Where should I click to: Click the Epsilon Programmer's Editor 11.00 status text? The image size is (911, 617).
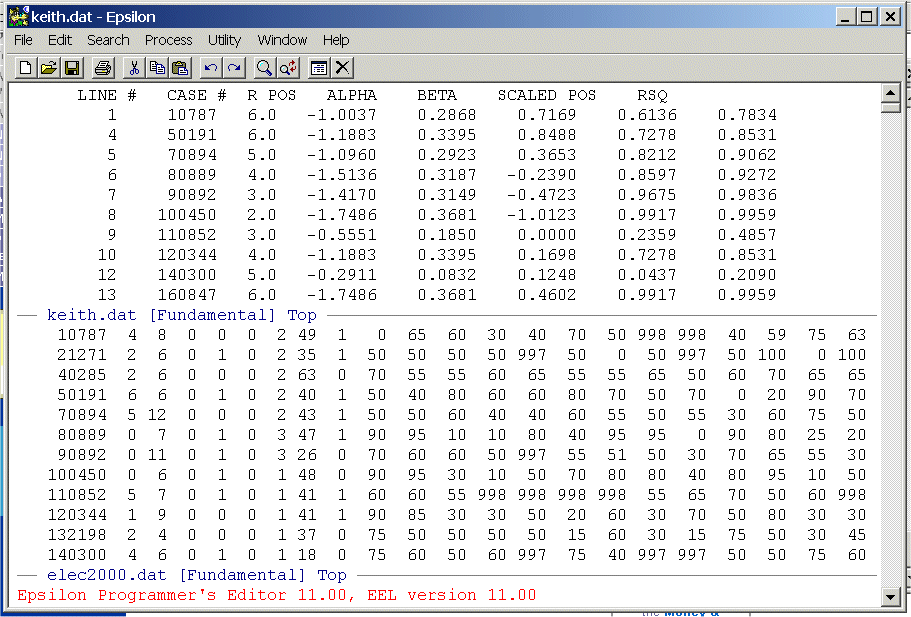click(x=277, y=595)
